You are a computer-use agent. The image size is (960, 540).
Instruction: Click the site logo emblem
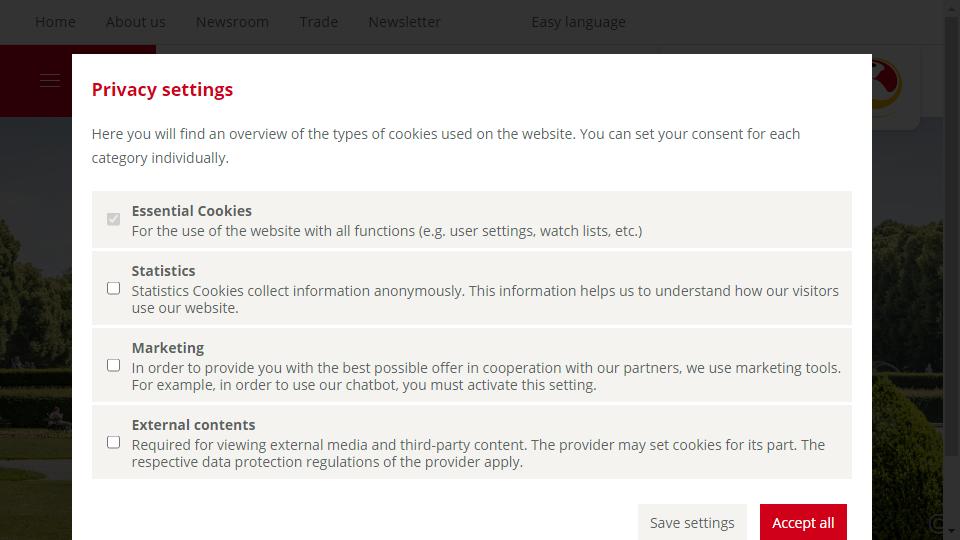[887, 84]
